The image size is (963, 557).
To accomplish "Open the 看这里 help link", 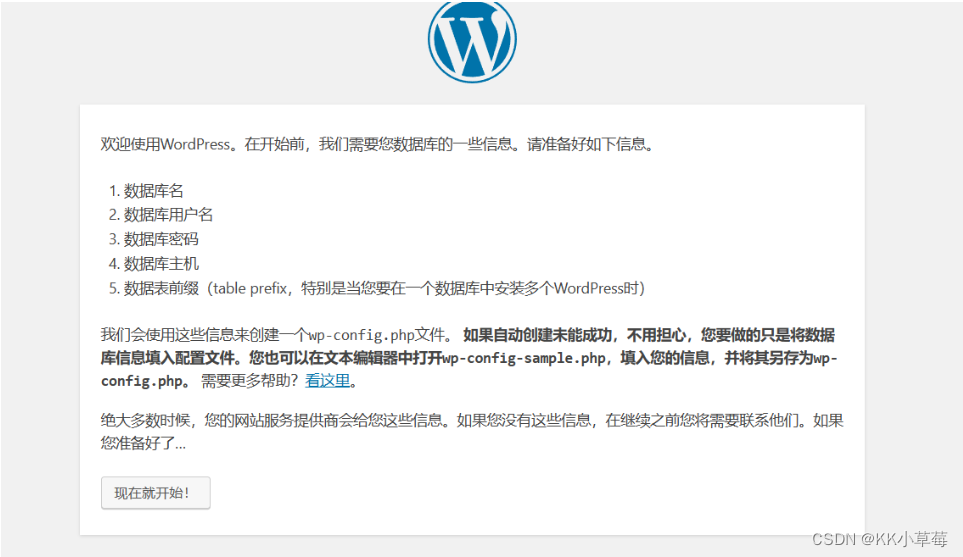I will click(x=327, y=381).
